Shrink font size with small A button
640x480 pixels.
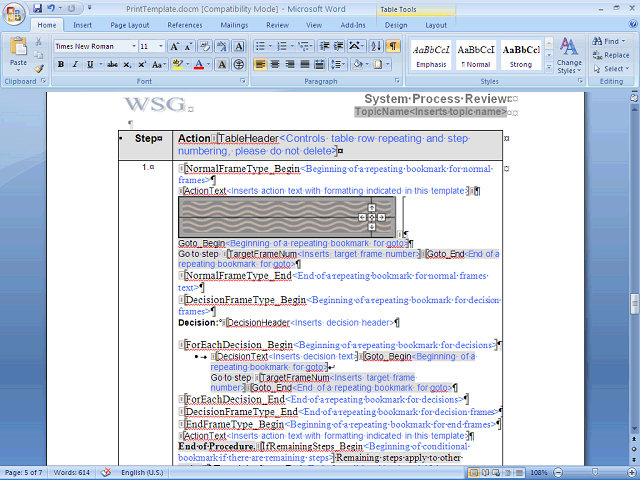(x=188, y=46)
